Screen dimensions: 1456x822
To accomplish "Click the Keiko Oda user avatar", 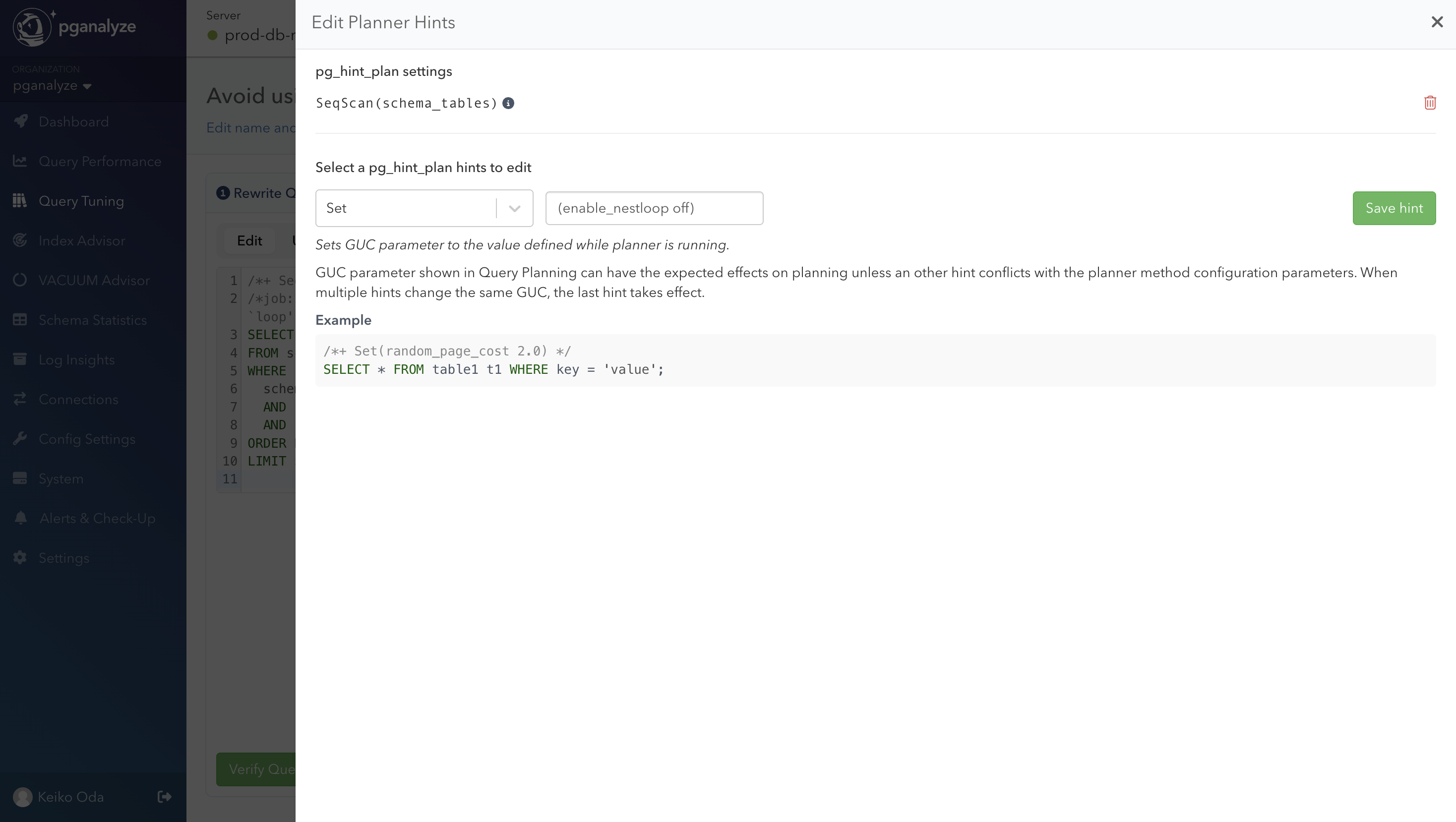I will click(x=23, y=797).
